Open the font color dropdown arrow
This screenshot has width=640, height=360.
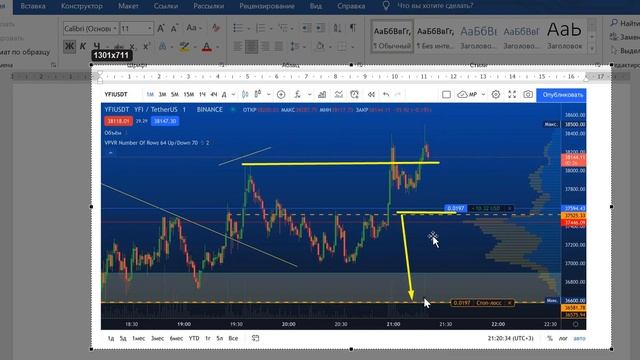218,47
